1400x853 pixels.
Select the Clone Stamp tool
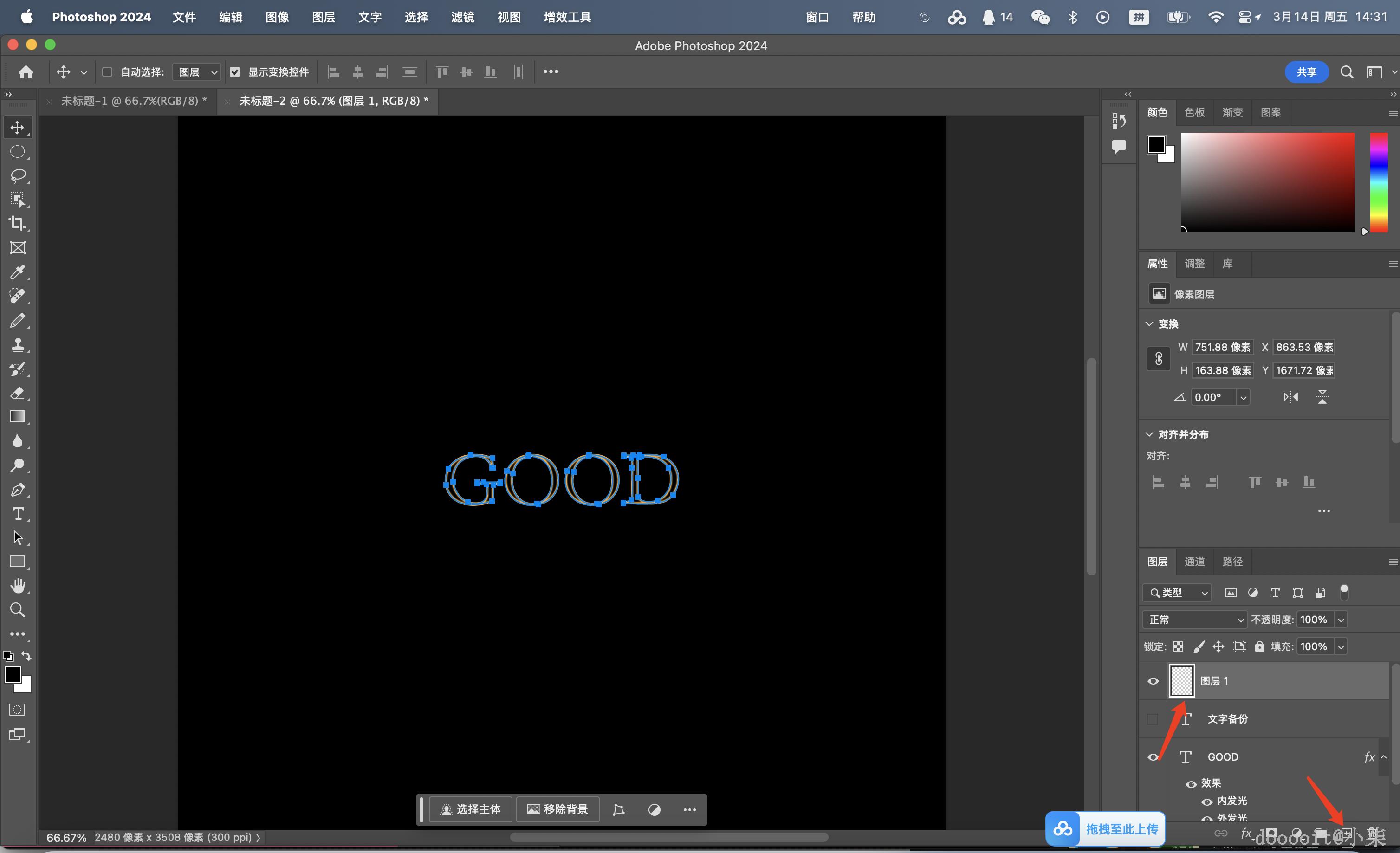coord(18,344)
